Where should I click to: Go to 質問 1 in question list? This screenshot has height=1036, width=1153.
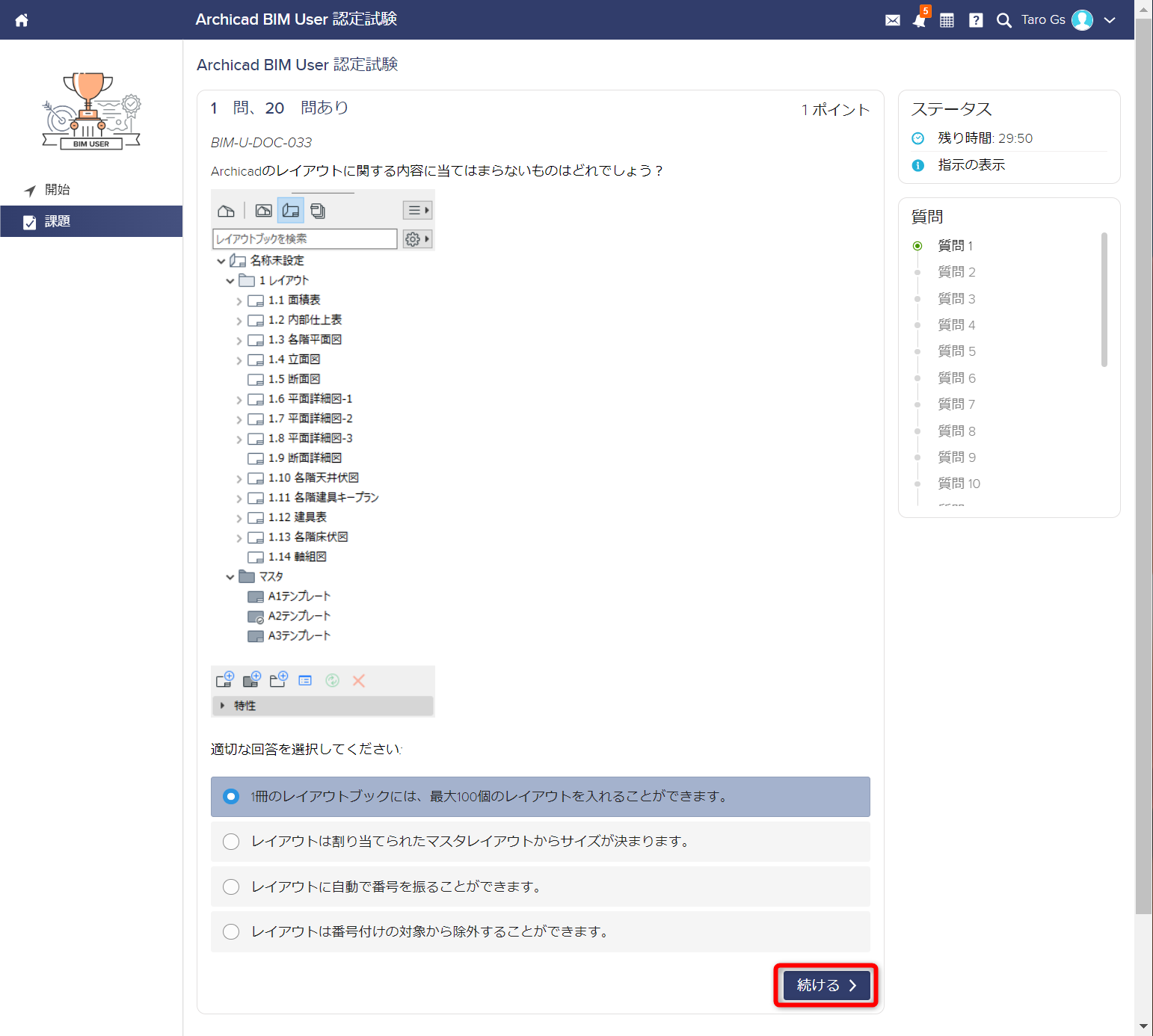(x=955, y=246)
